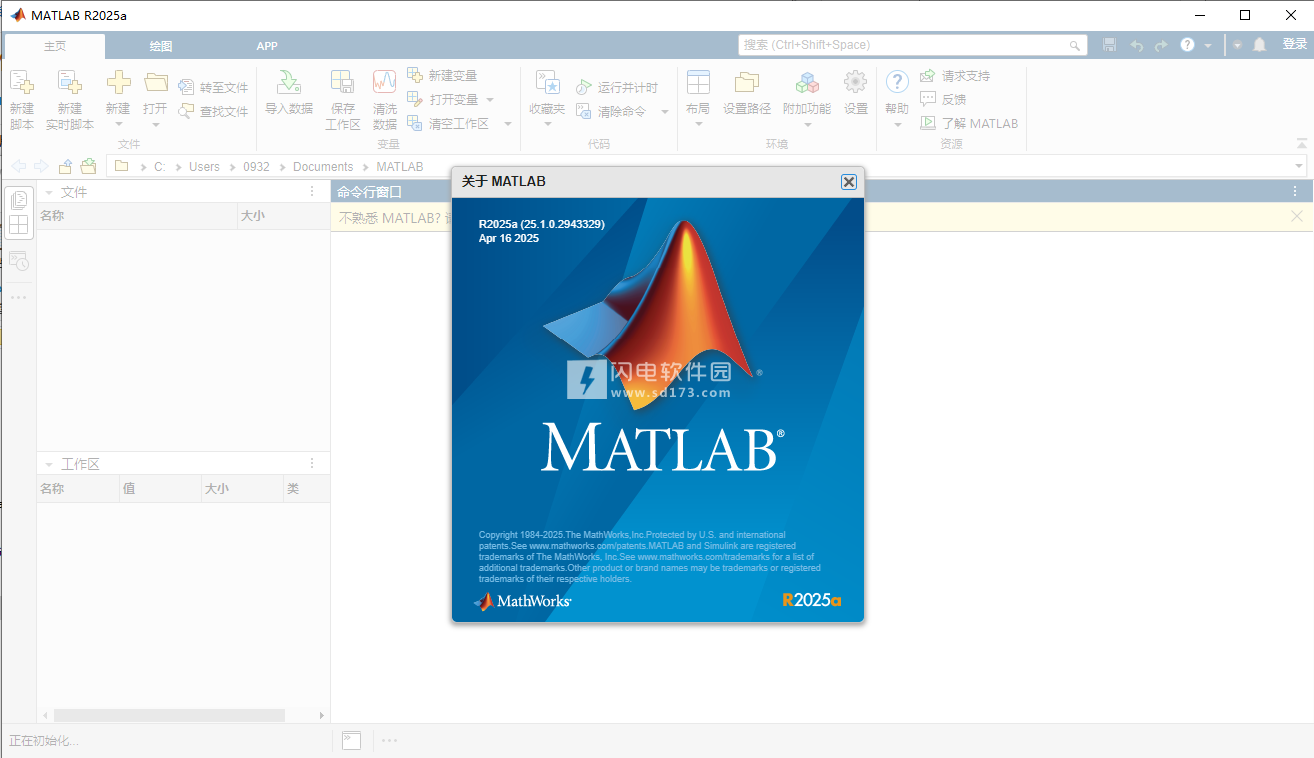Click Run and Time (运行并计时)

click(x=617, y=88)
